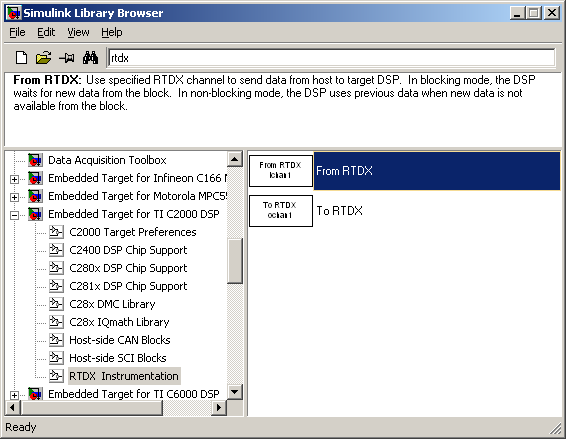Select C28x IQmath Library tree item
Screen dimensions: 566x439
point(119,322)
